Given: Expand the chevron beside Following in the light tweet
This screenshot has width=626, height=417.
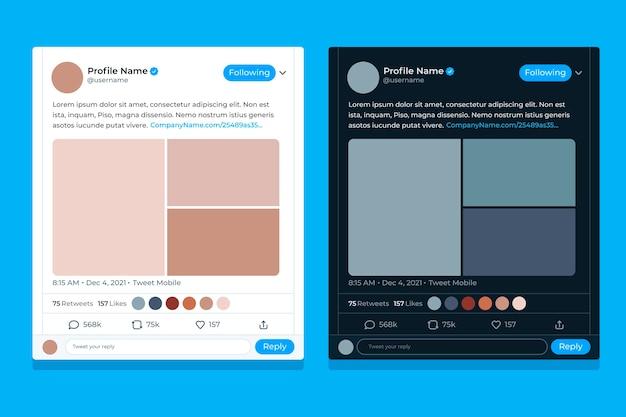Looking at the screenshot, I should (283, 73).
